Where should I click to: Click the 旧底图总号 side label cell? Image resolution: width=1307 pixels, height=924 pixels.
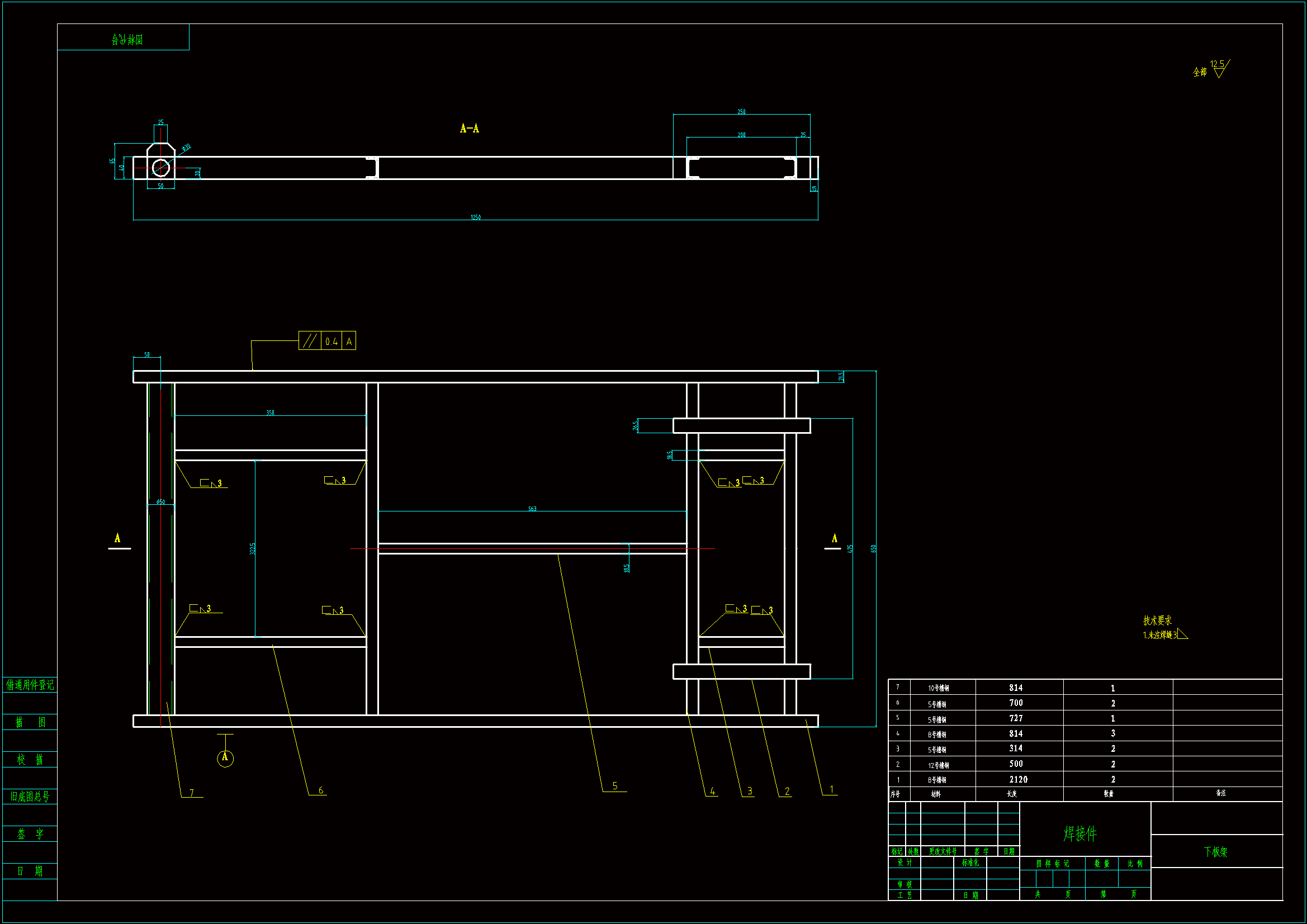point(30,797)
